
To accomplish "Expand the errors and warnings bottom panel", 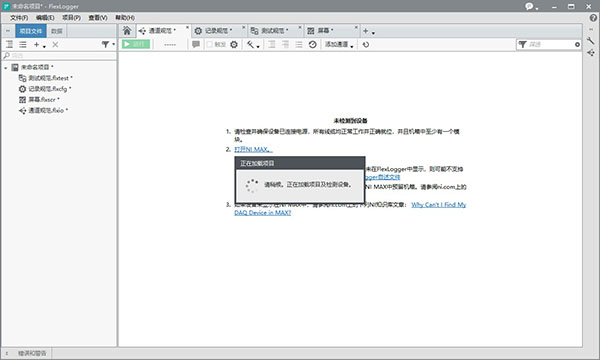I will pyautogui.click(x=7, y=353).
